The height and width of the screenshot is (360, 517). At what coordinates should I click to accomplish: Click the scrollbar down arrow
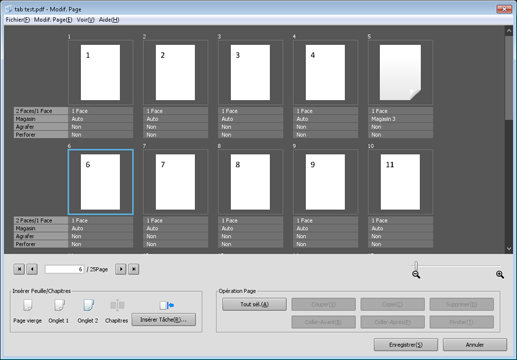point(509,248)
